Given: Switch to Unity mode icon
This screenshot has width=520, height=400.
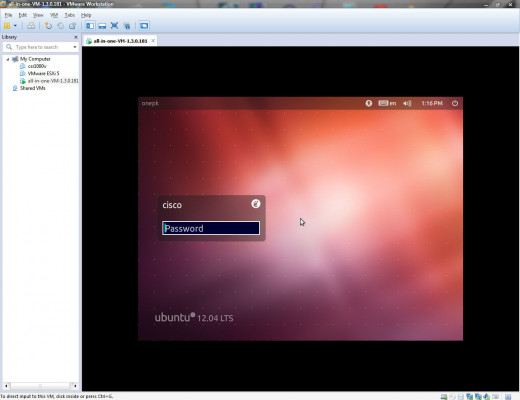Looking at the screenshot, I should pyautogui.click(x=127, y=26).
